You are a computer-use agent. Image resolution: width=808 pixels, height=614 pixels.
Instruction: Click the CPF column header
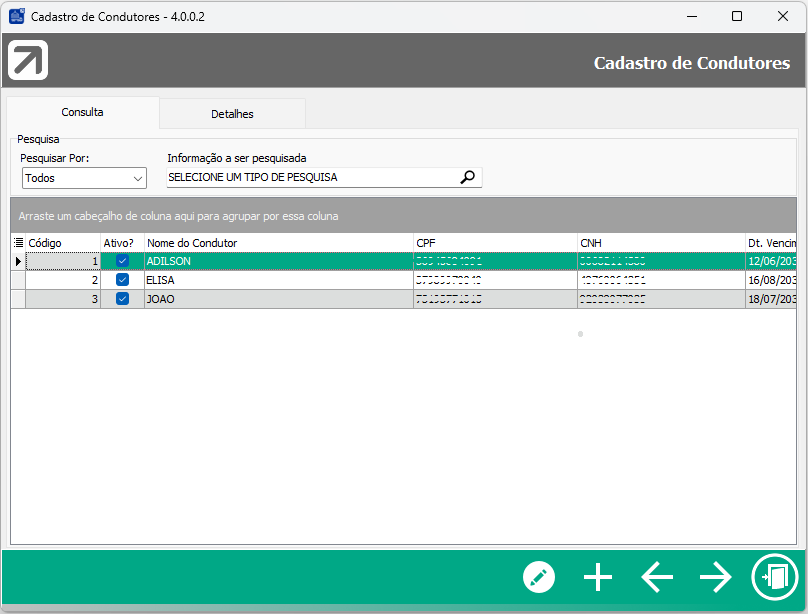click(494, 243)
